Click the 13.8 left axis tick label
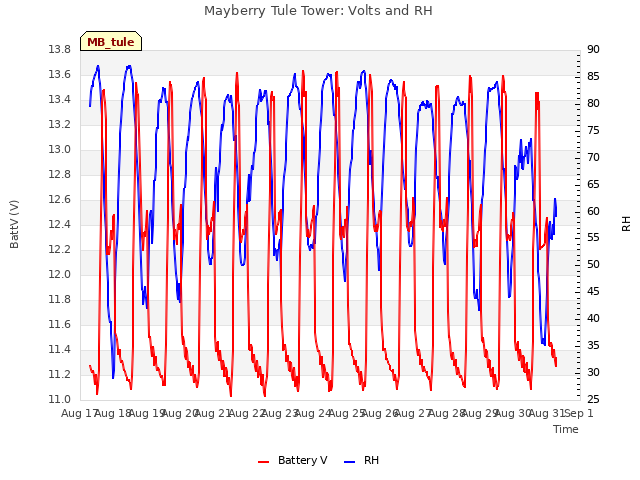The width and height of the screenshot is (640, 480). coord(60,49)
